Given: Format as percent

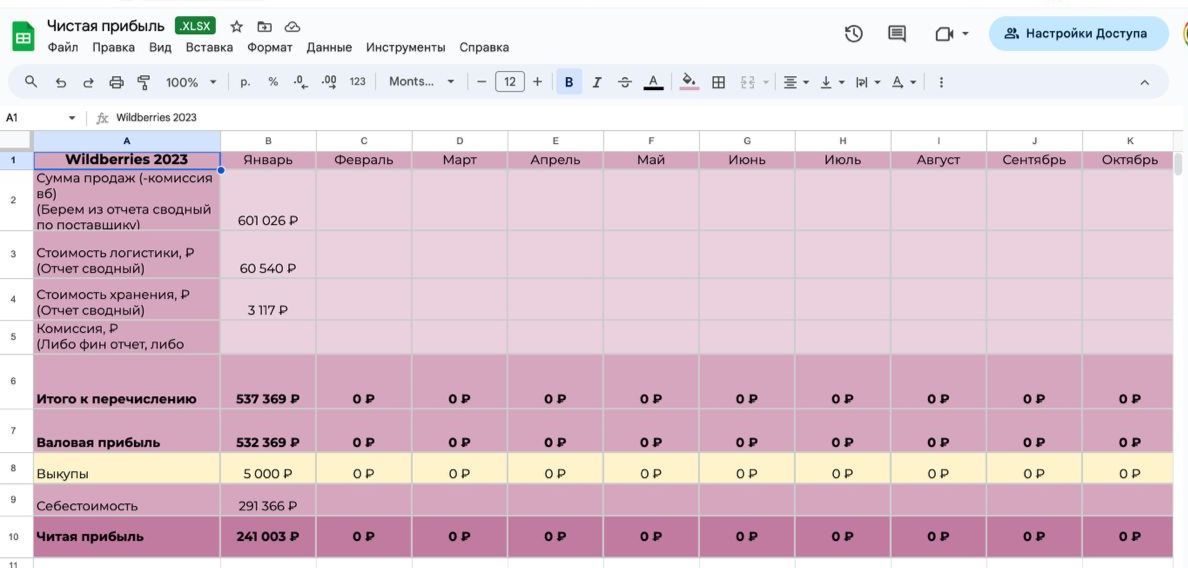Looking at the screenshot, I should click(x=273, y=82).
